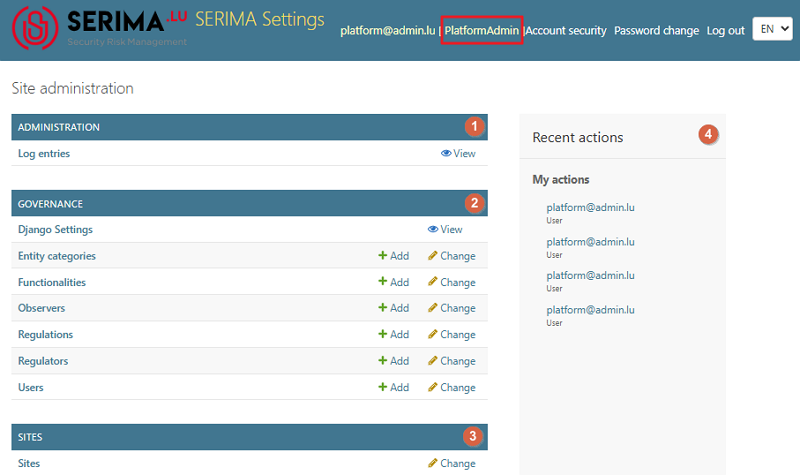
Task: Open the EN language dropdown
Action: tap(772, 29)
